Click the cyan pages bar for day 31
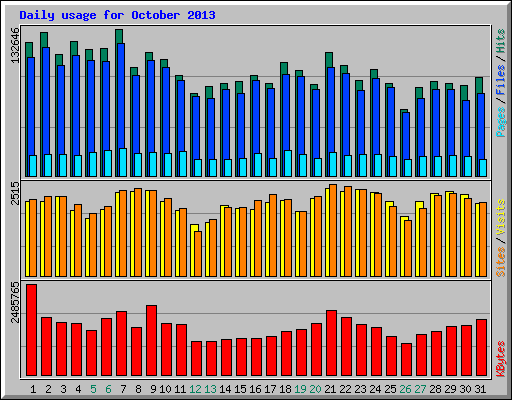Image resolution: width=512 pixels, height=400 pixels. click(483, 168)
